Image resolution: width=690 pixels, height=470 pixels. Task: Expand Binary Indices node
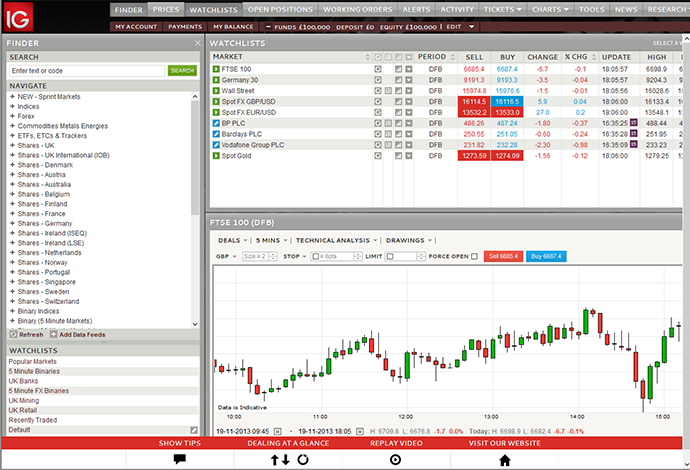[12, 311]
